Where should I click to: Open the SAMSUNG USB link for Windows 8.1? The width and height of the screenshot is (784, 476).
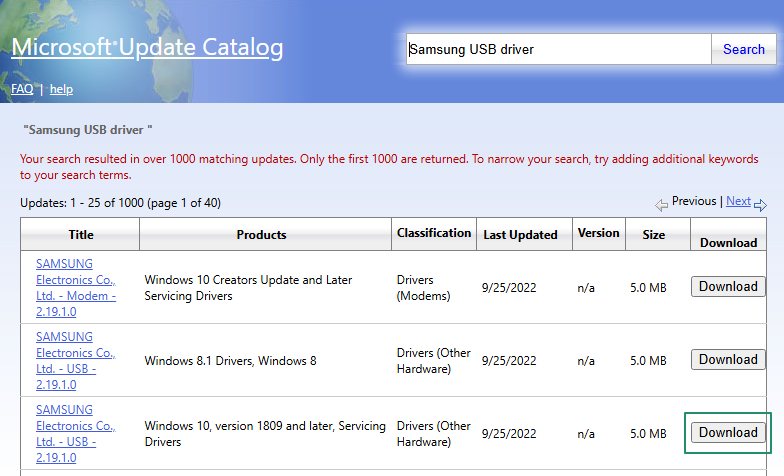click(x=76, y=360)
